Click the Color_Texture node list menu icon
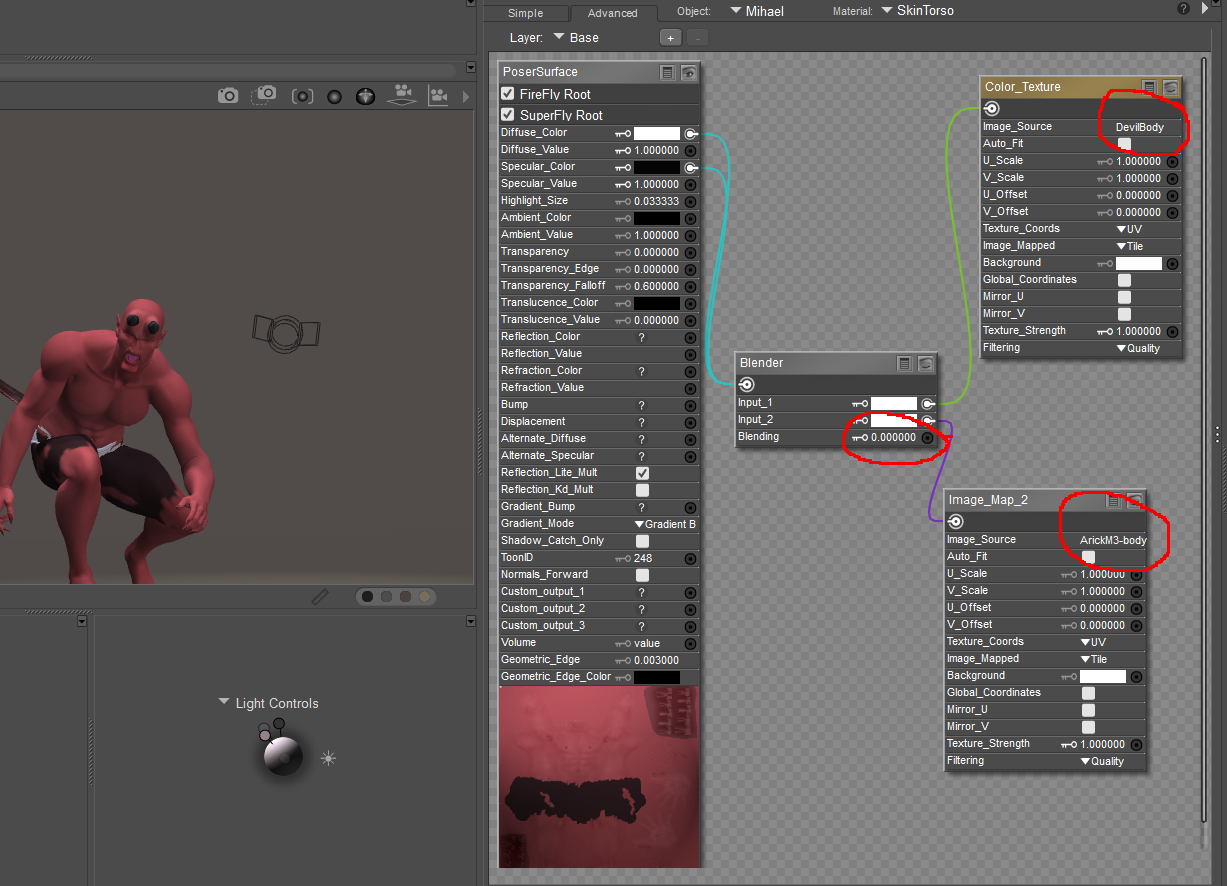This screenshot has height=886, width=1227. click(1150, 87)
